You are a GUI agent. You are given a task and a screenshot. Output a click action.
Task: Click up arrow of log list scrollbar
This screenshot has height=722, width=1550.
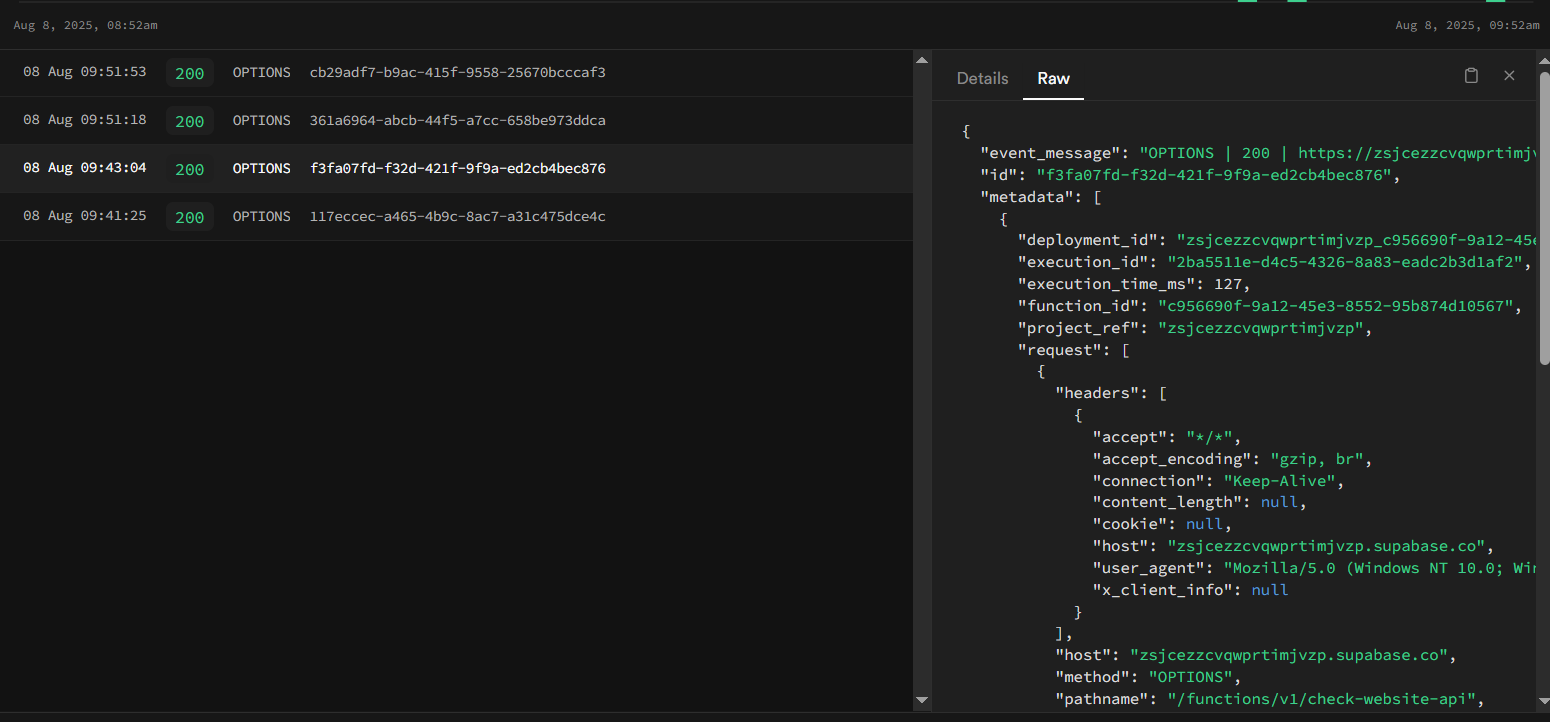click(x=922, y=60)
